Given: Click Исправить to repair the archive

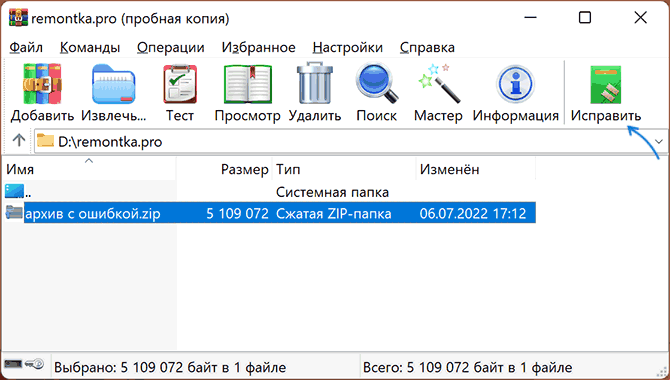Looking at the screenshot, I should tap(605, 92).
